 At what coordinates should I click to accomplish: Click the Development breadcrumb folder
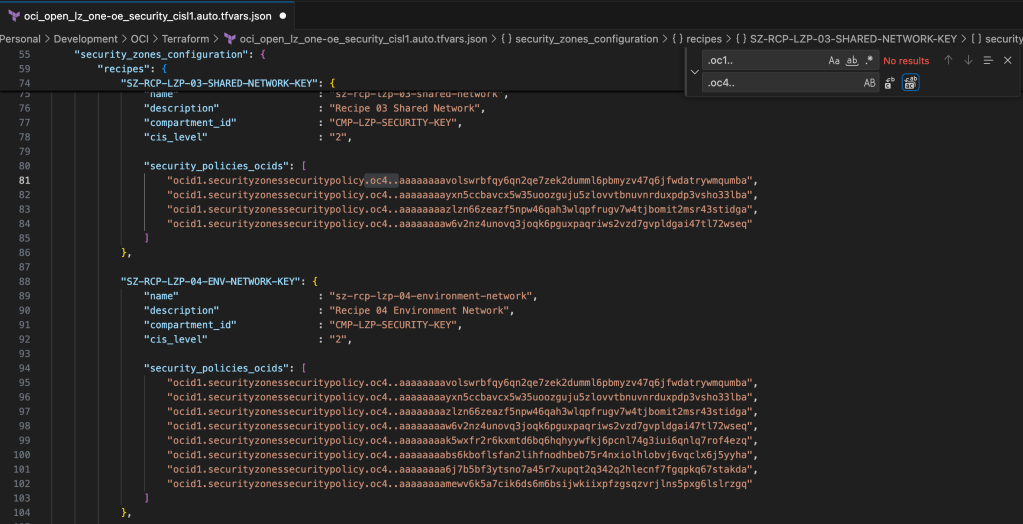[x=85, y=39]
